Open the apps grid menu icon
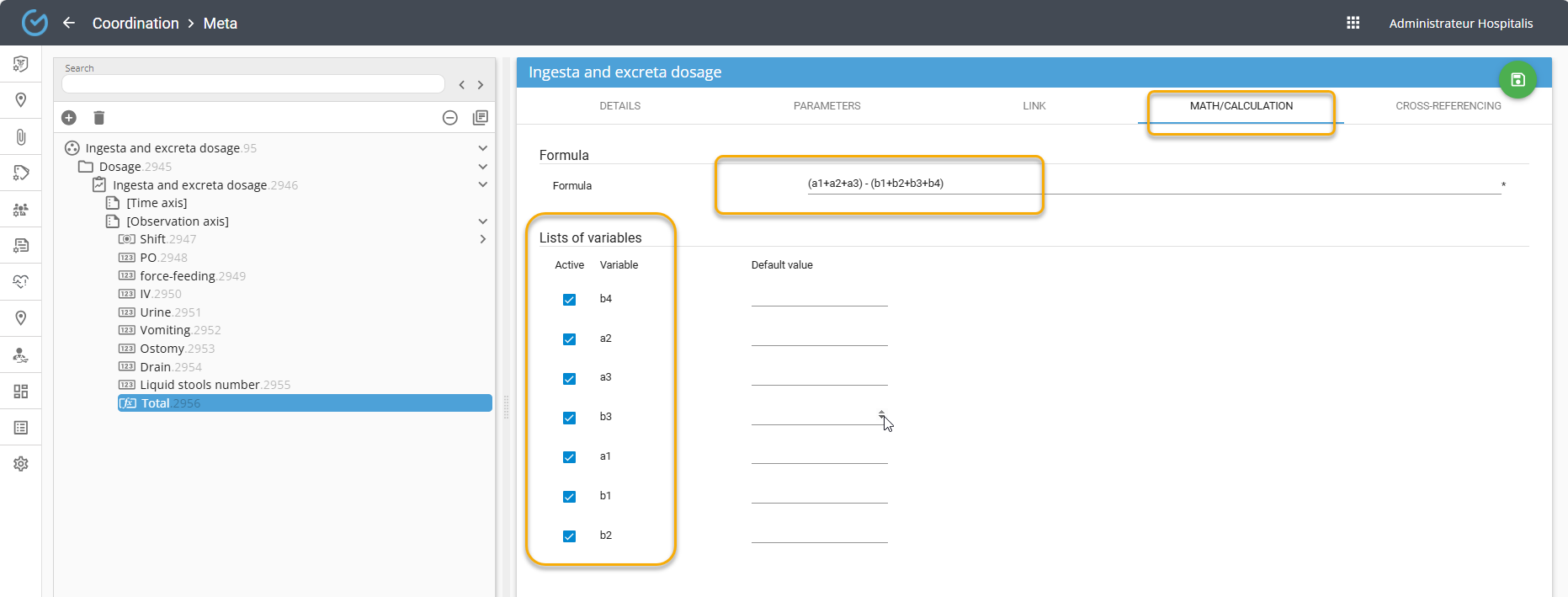This screenshot has height=597, width=1568. click(x=1353, y=23)
